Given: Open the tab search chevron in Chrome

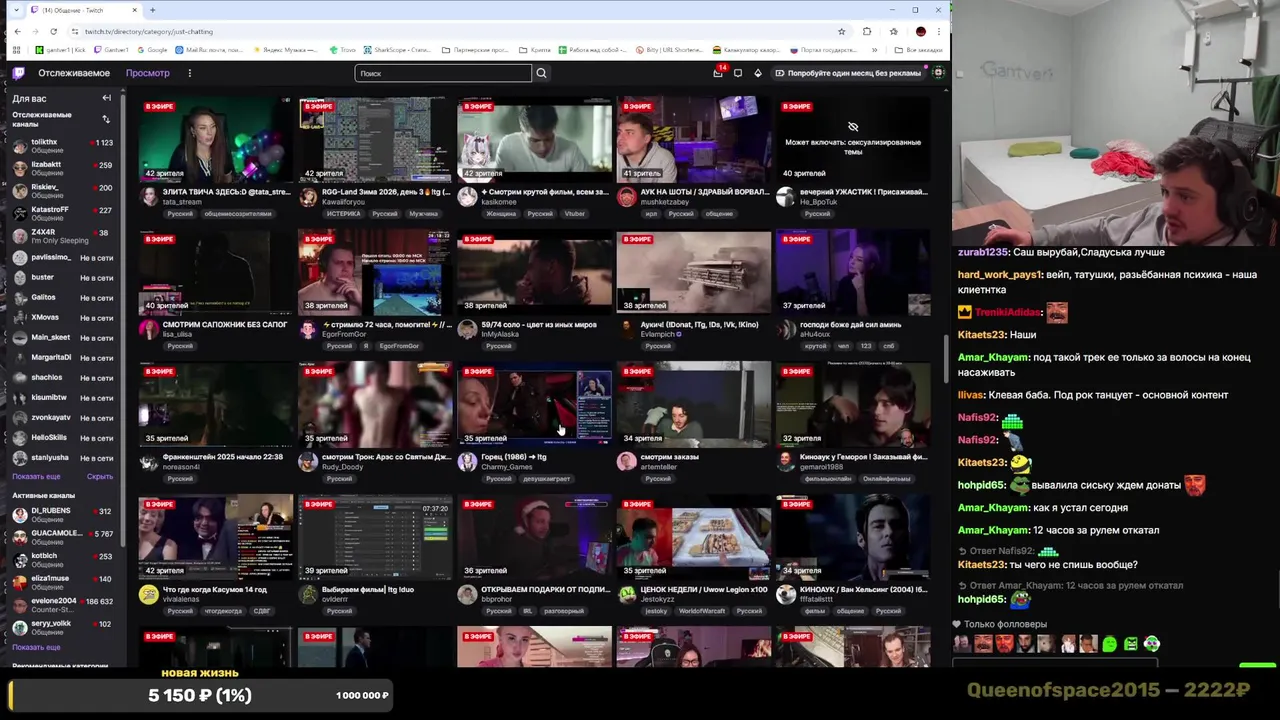Looking at the screenshot, I should click(17, 10).
